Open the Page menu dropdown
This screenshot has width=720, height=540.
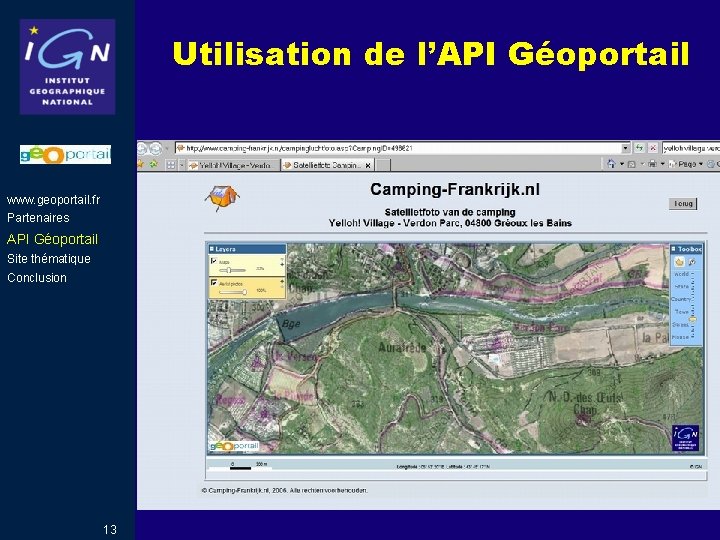click(686, 164)
